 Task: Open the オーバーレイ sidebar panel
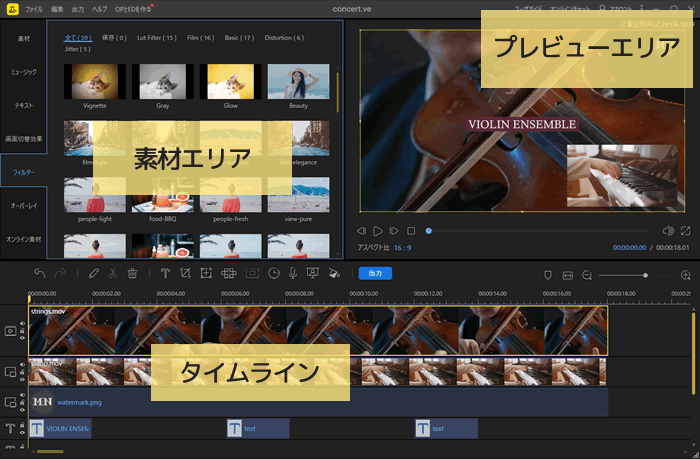point(22,206)
